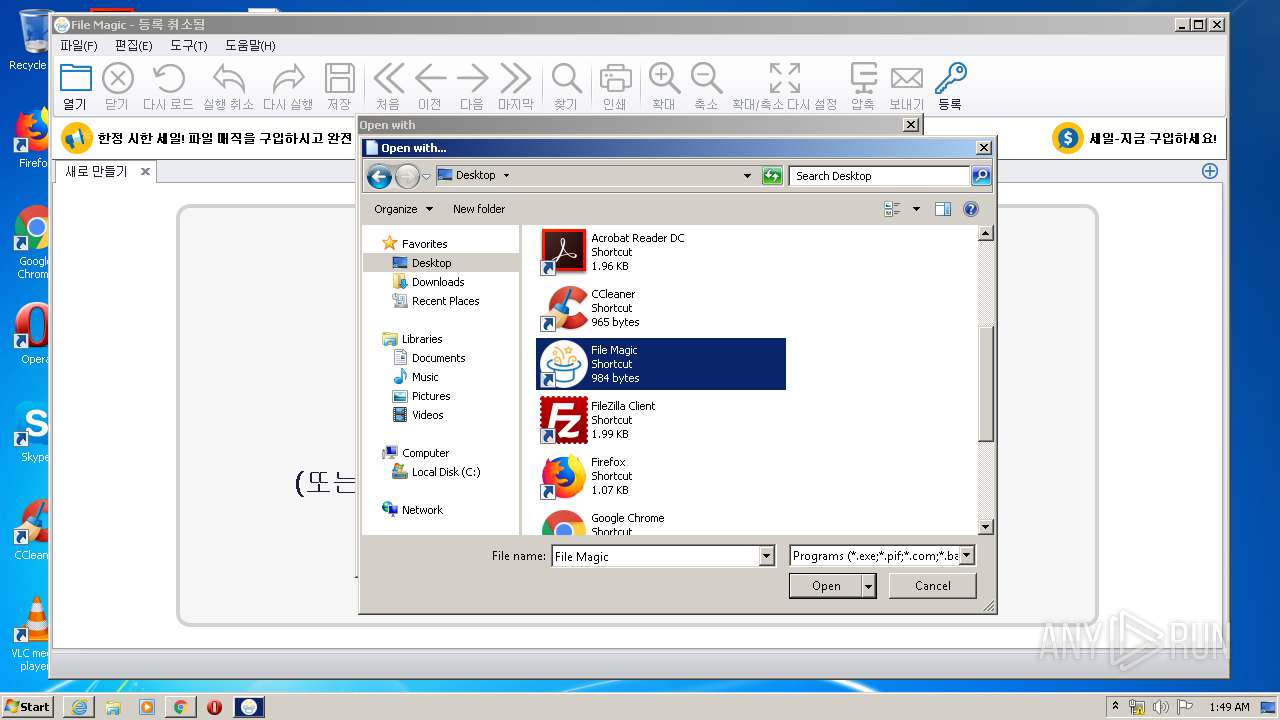Click into the Search Desktop field
This screenshot has height=720, width=1280.
point(880,176)
